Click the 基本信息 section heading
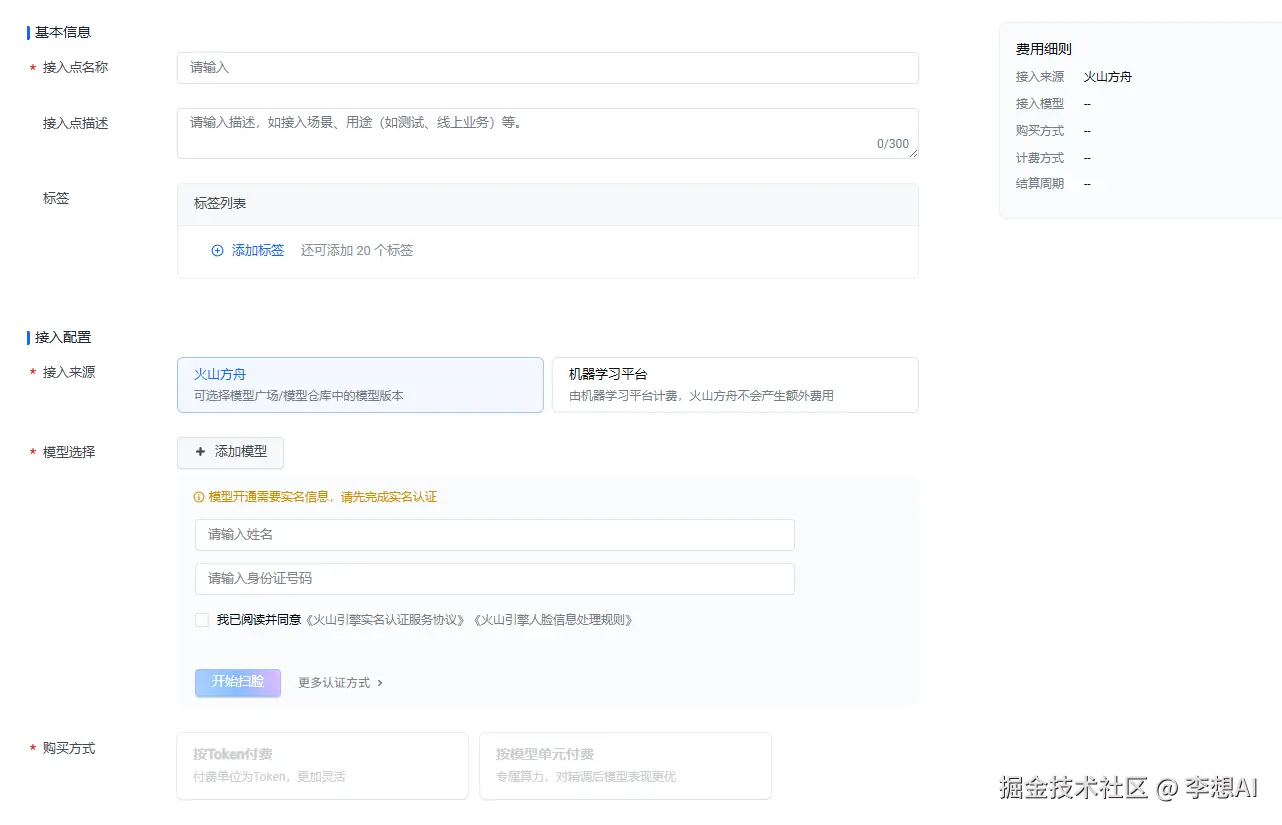The width and height of the screenshot is (1282, 825). pyautogui.click(x=63, y=33)
